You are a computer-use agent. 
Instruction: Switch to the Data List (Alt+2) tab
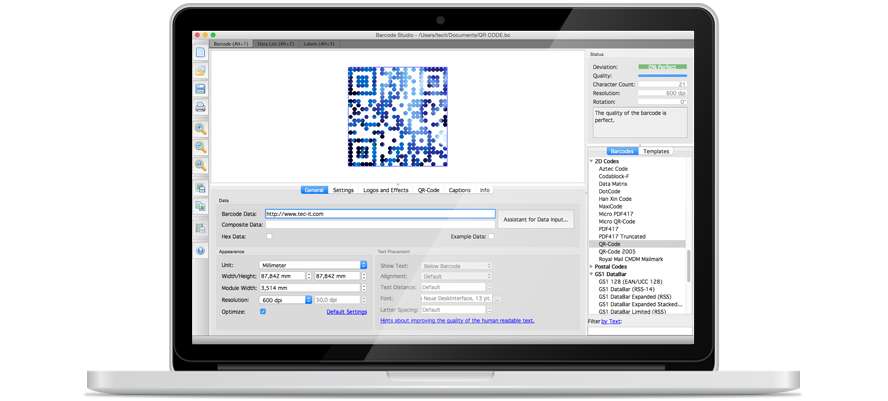point(276,44)
